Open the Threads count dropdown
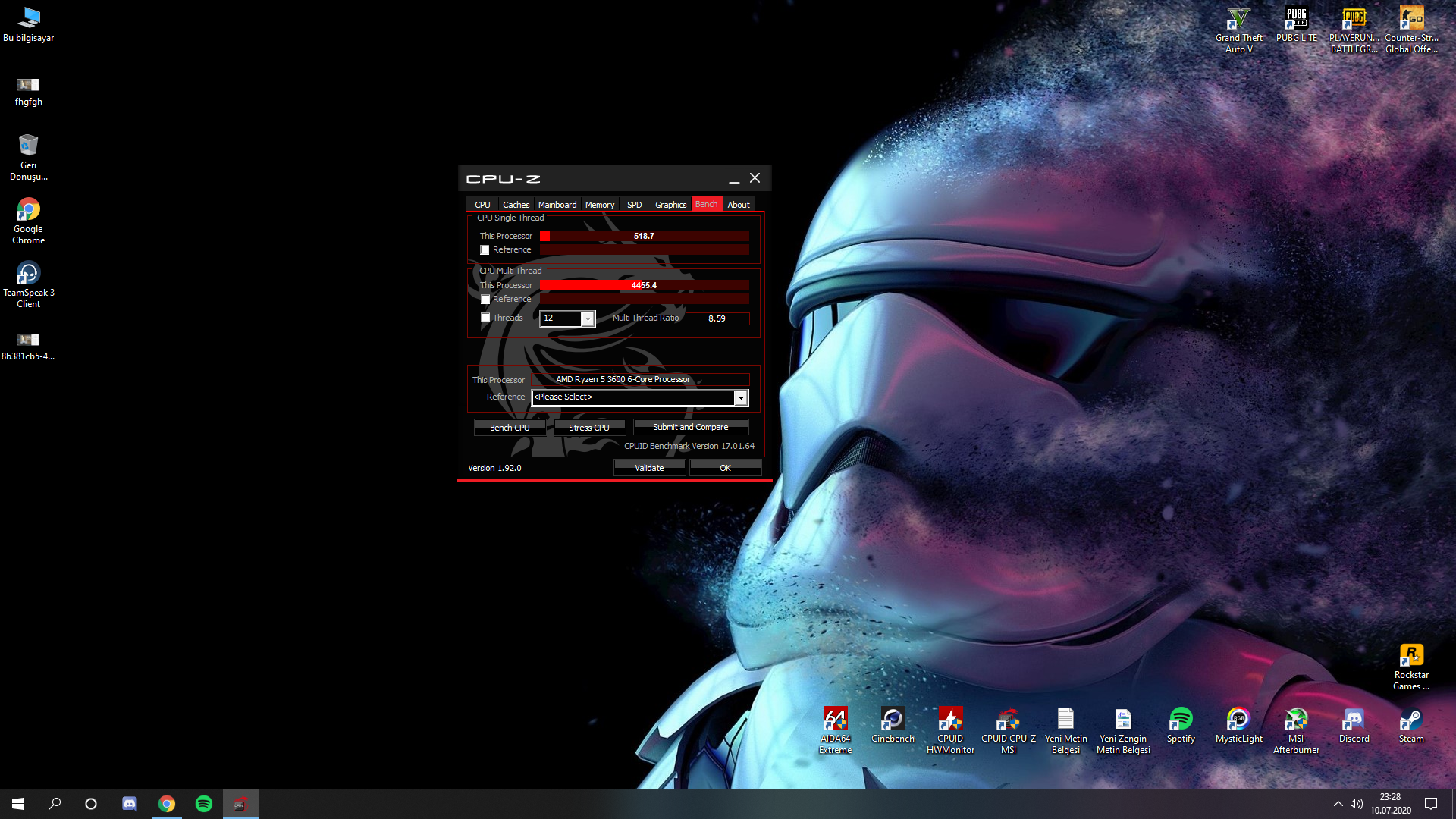1456x819 pixels. coord(587,318)
